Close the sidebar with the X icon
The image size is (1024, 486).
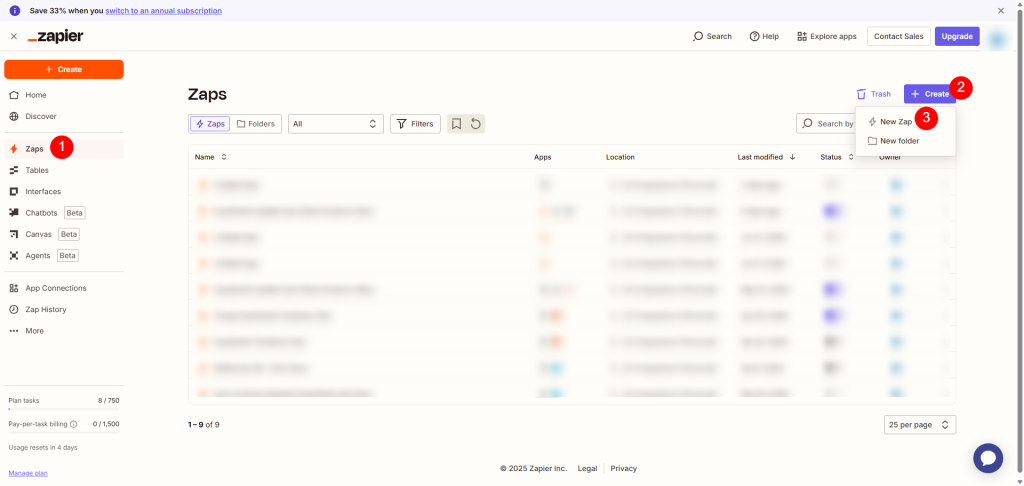[13, 36]
